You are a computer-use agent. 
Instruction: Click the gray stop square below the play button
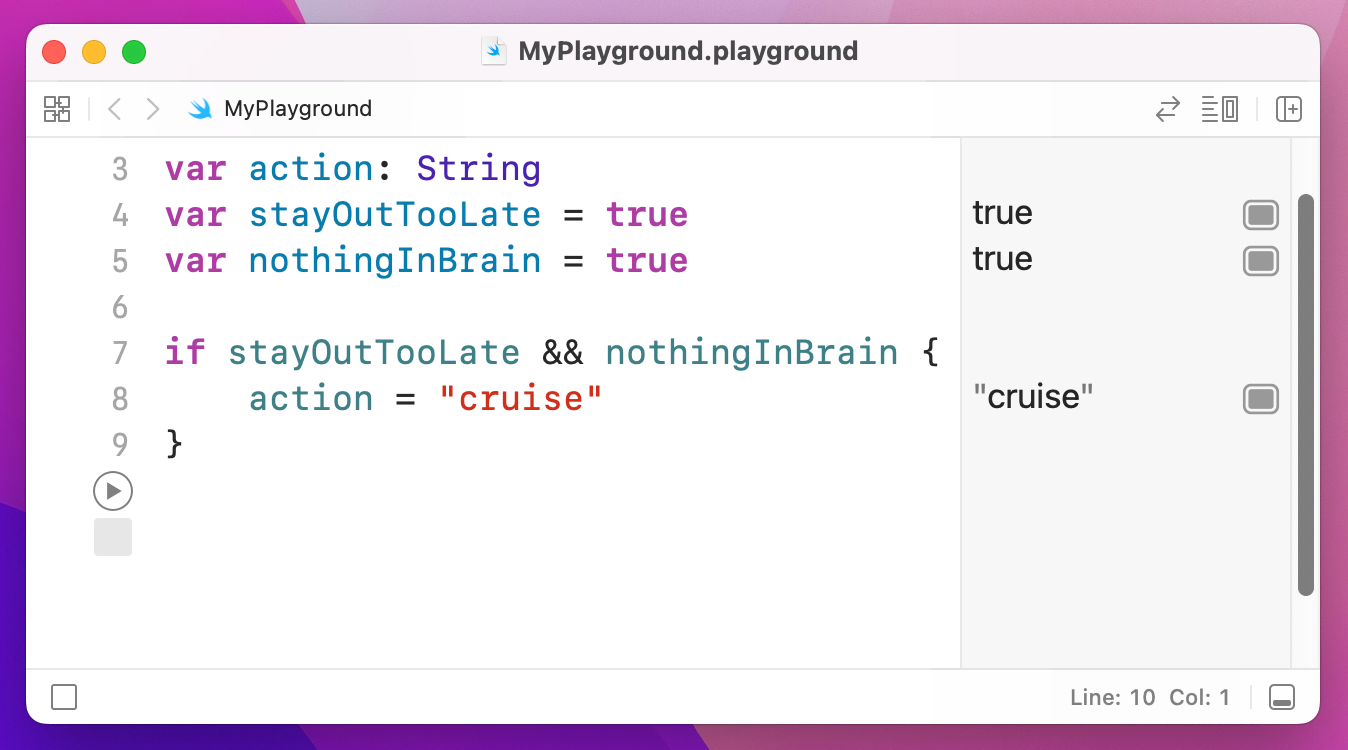tap(113, 537)
